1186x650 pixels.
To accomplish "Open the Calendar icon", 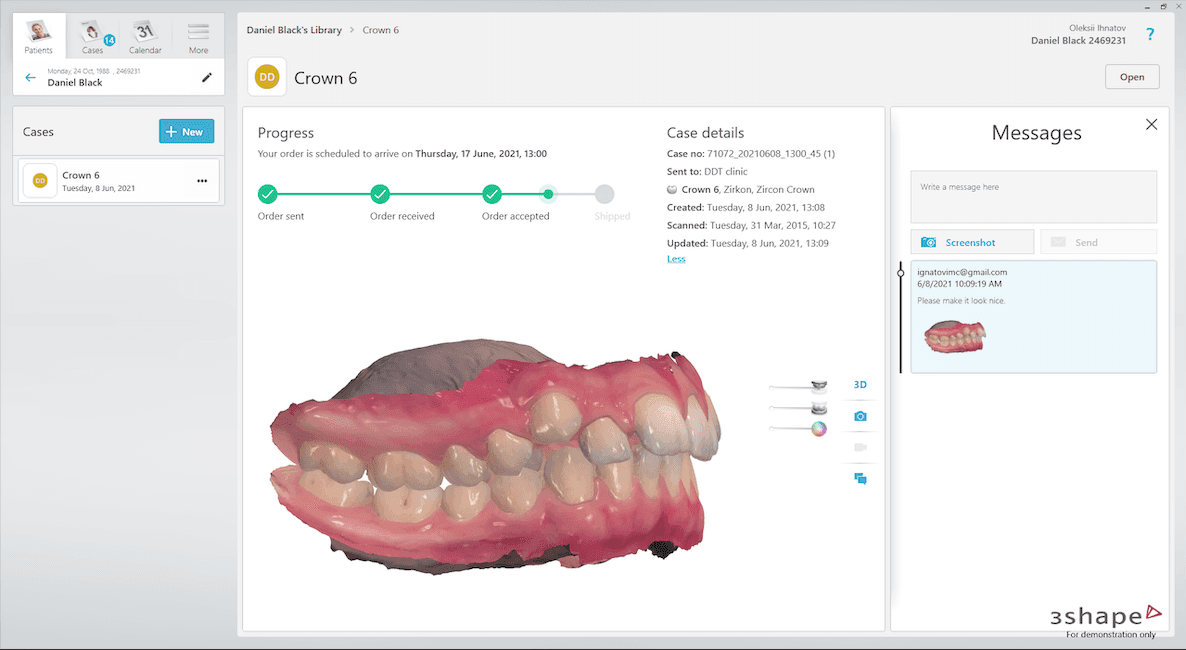I will point(145,36).
